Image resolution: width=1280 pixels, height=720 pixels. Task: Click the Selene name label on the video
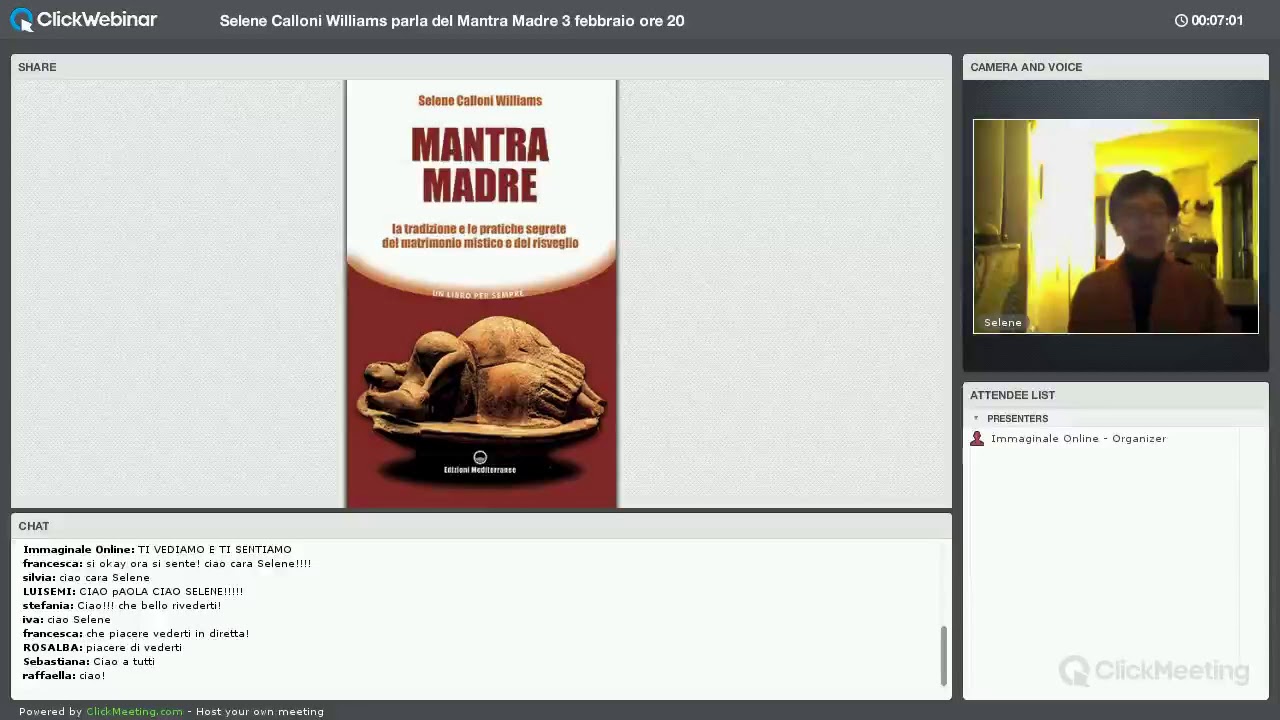pyautogui.click(x=1003, y=322)
